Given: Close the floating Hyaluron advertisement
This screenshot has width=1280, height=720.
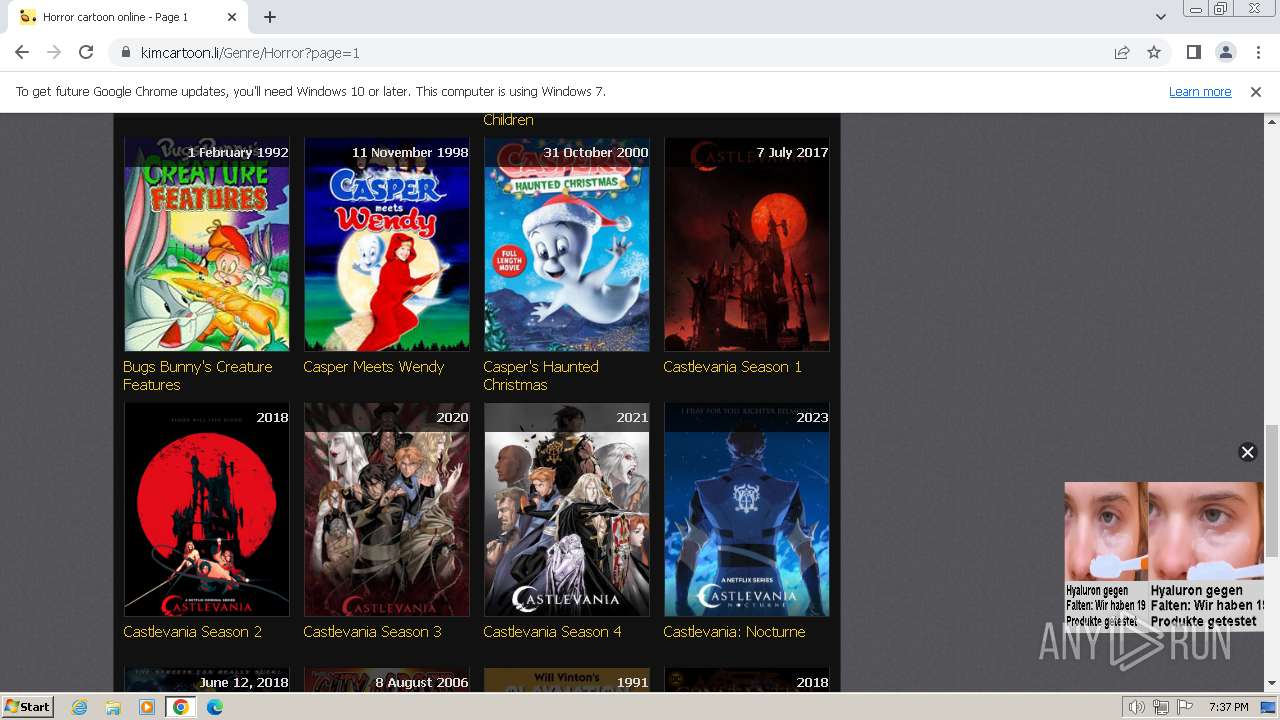Looking at the screenshot, I should tap(1247, 452).
